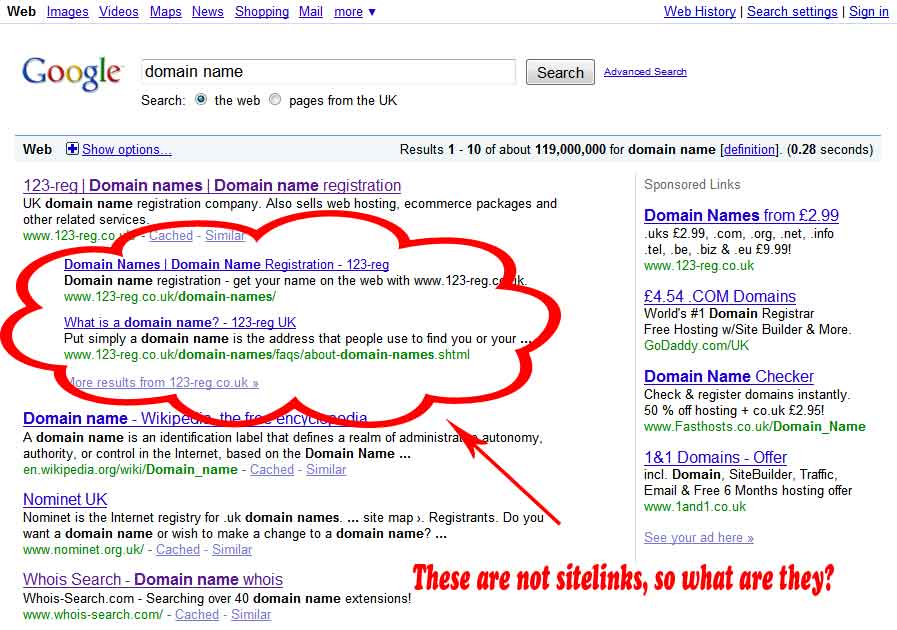Image resolution: width=897 pixels, height=630 pixels.
Task: Open Images tab in top navigation
Action: coord(68,11)
